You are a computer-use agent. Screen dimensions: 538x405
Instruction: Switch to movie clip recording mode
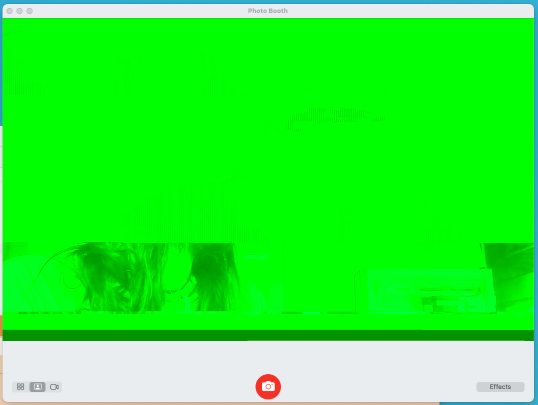[x=54, y=387]
